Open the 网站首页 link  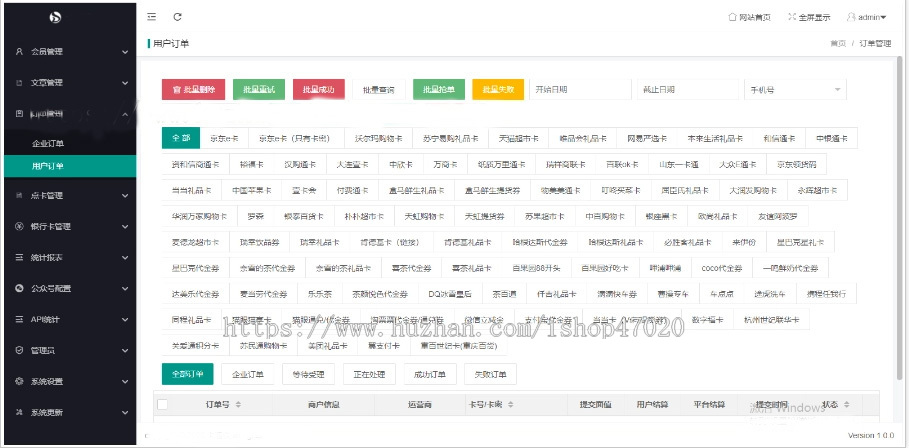750,17
